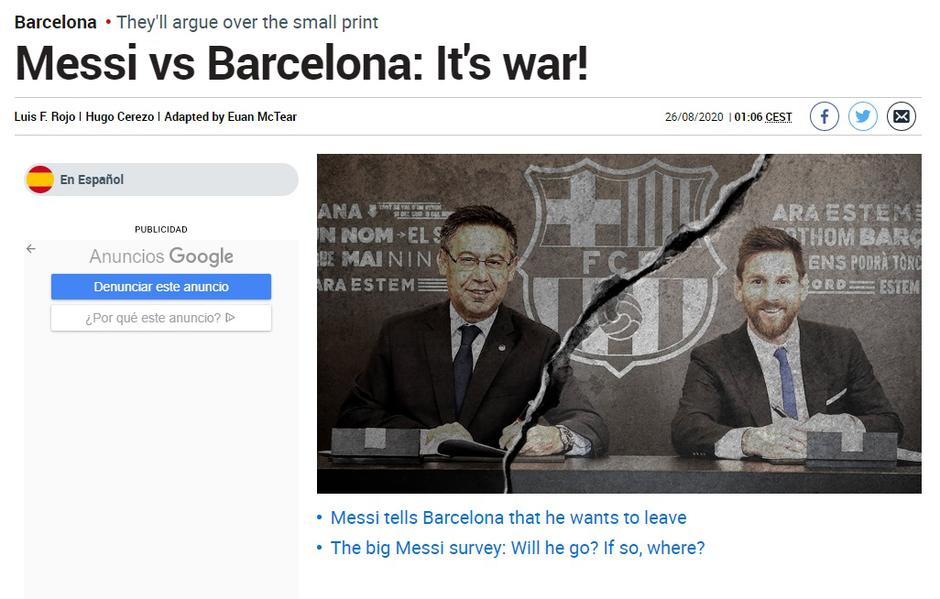Open the Barcelona section link

click(55, 22)
